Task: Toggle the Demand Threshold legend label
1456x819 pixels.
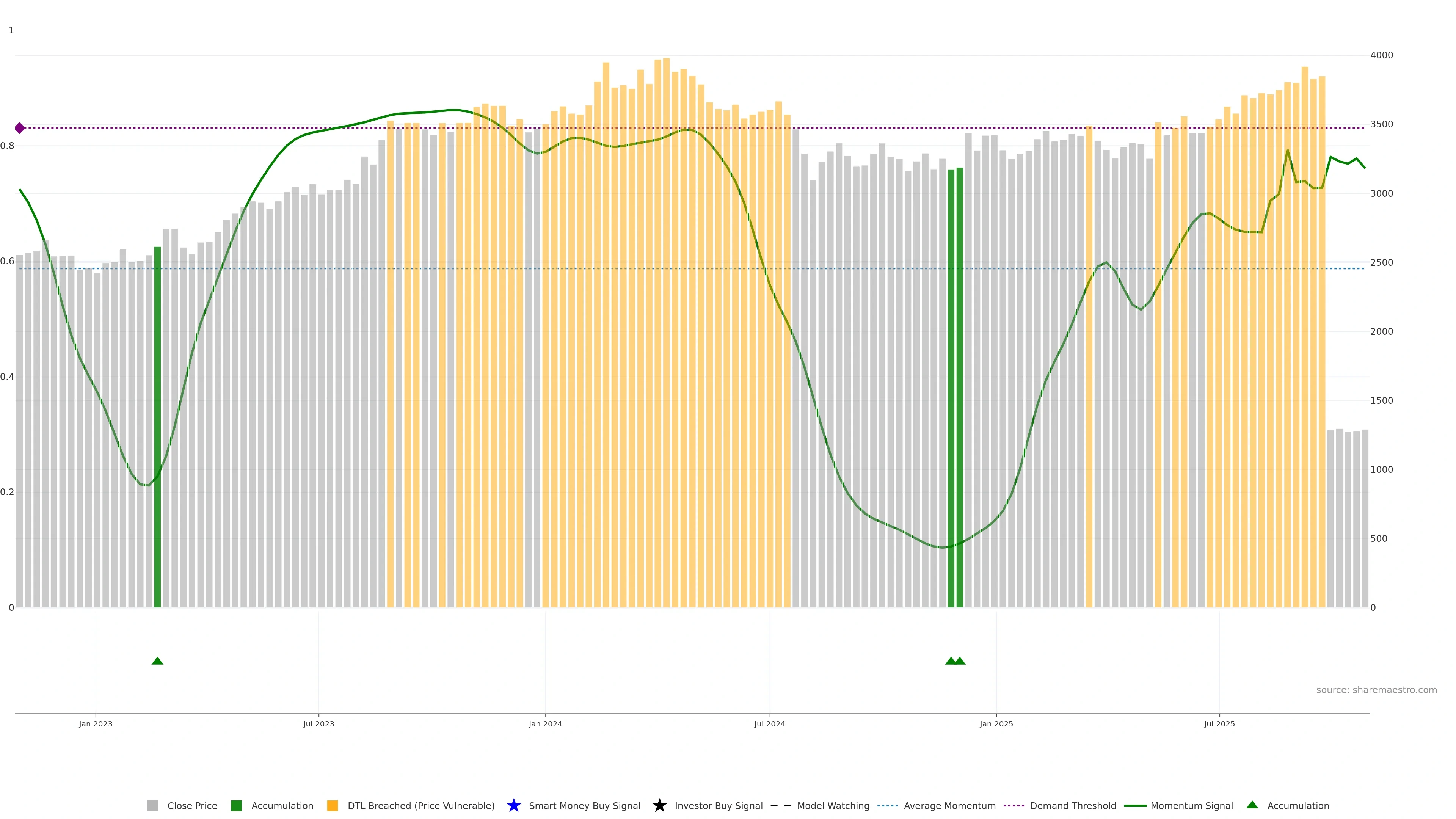Action: [1073, 805]
